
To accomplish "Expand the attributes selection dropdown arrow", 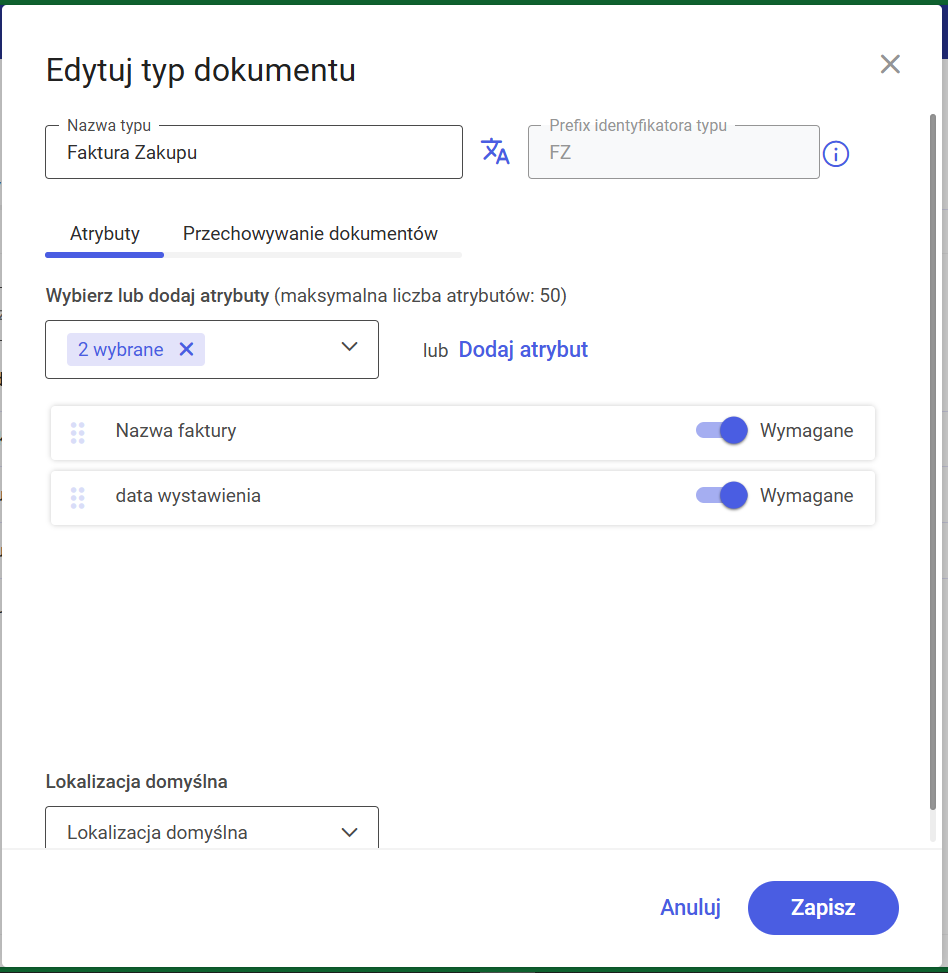I will 350,347.
